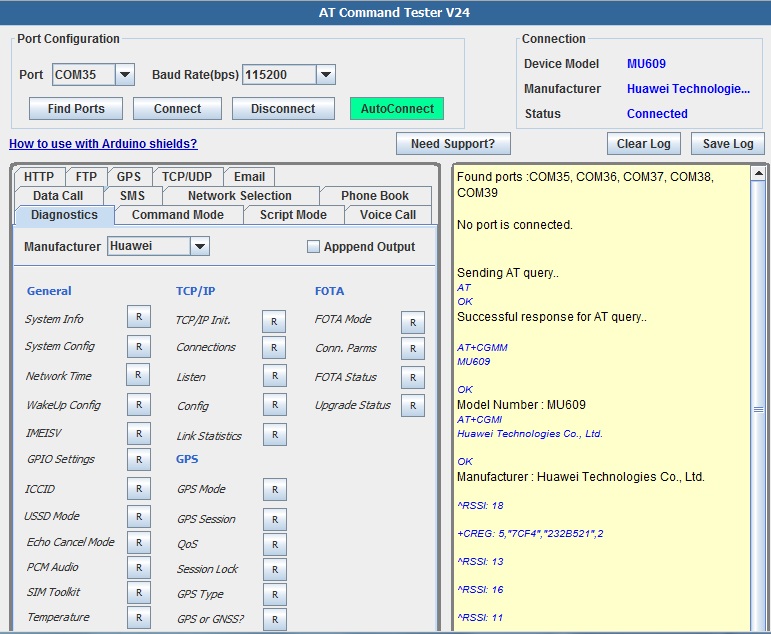Read Upgrade Status with its R button
The height and width of the screenshot is (634, 771).
click(x=413, y=406)
